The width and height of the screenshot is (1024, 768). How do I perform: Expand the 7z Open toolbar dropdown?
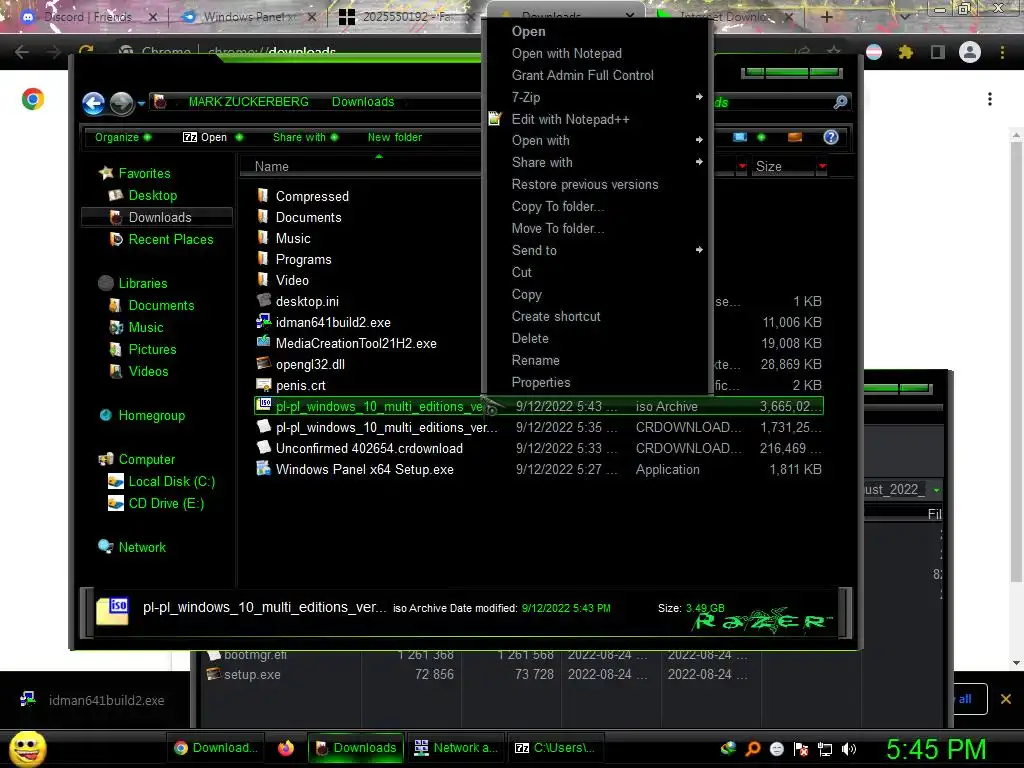[x=239, y=137]
